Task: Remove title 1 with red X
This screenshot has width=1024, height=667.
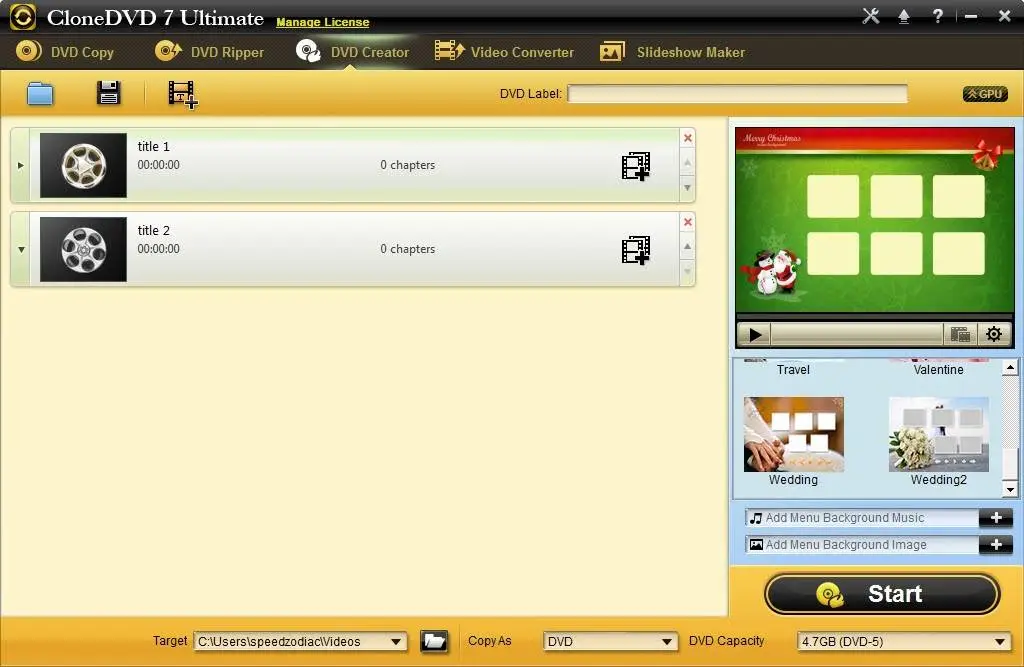Action: click(688, 138)
